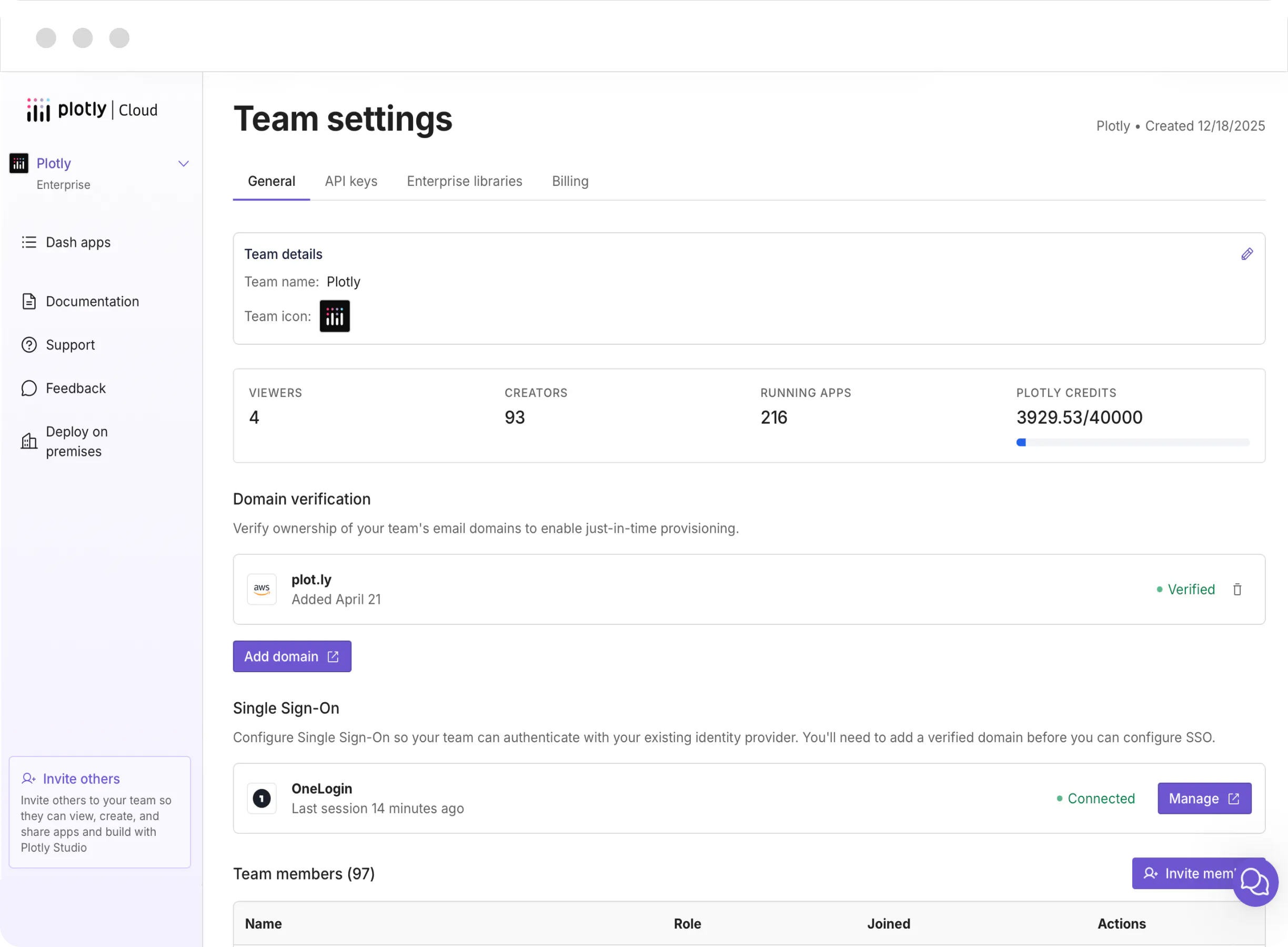Click the Team name value Plotly

point(343,282)
